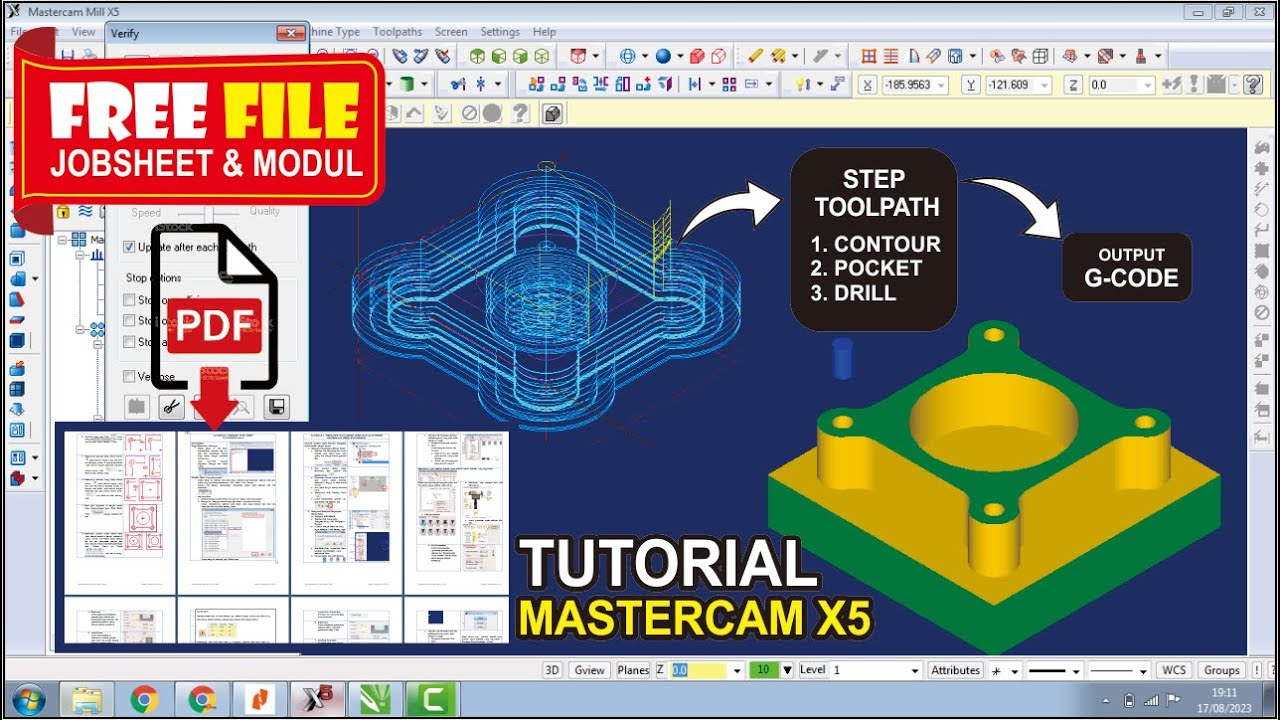Toggle the first Stop options checkbox
The height and width of the screenshot is (720, 1280).
[128, 300]
